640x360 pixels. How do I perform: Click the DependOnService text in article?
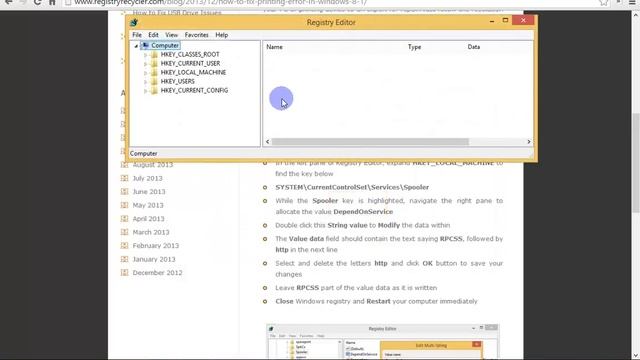click(363, 212)
